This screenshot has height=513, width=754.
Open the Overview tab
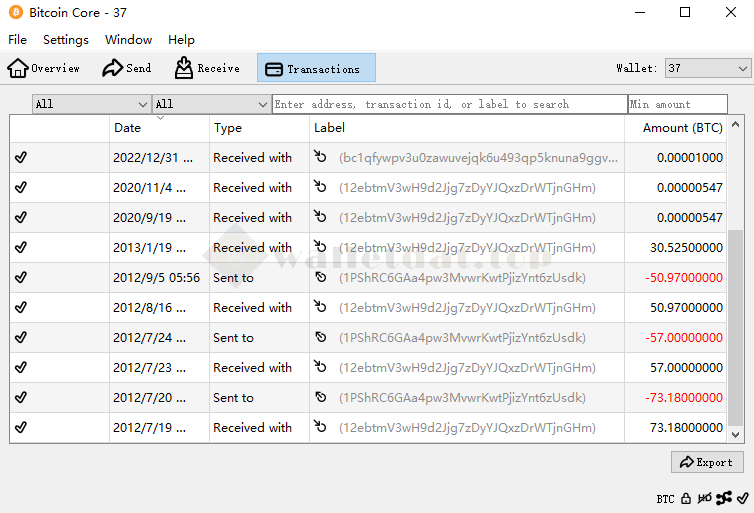(44, 68)
